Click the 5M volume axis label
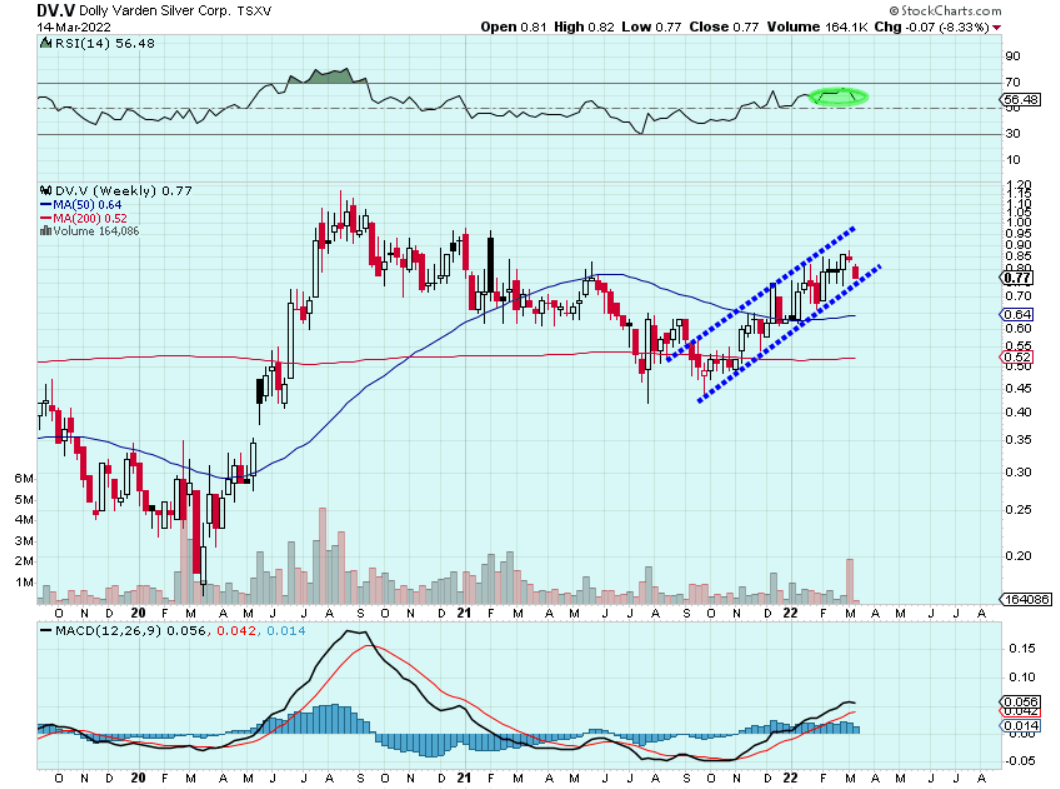 click(x=24, y=500)
